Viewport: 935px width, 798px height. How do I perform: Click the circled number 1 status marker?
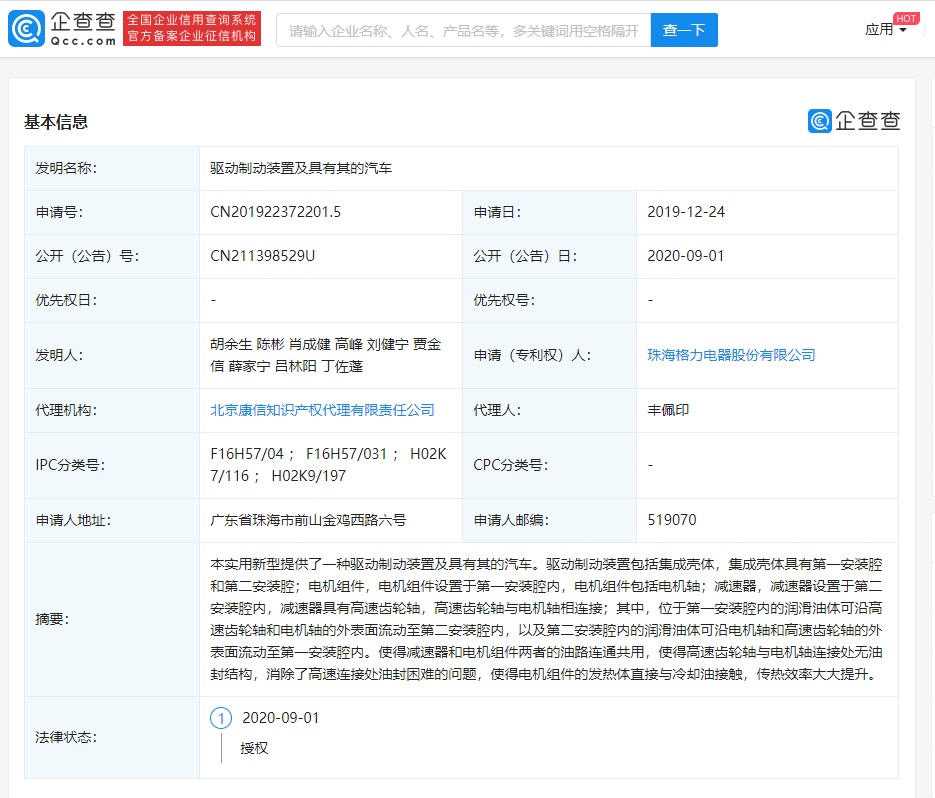(x=220, y=718)
